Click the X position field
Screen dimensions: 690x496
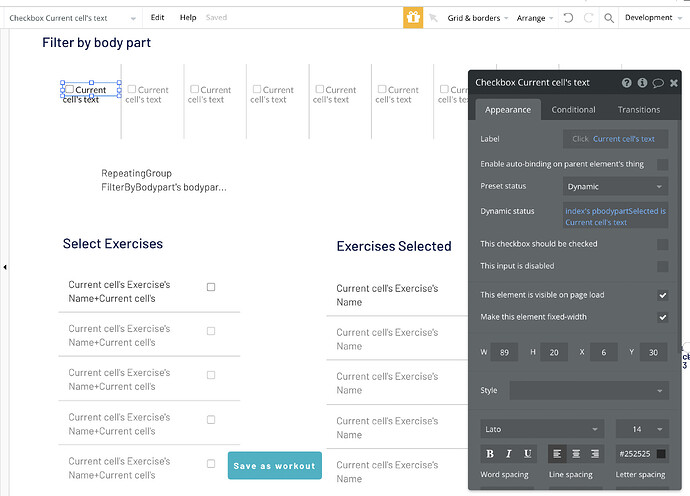(603, 352)
